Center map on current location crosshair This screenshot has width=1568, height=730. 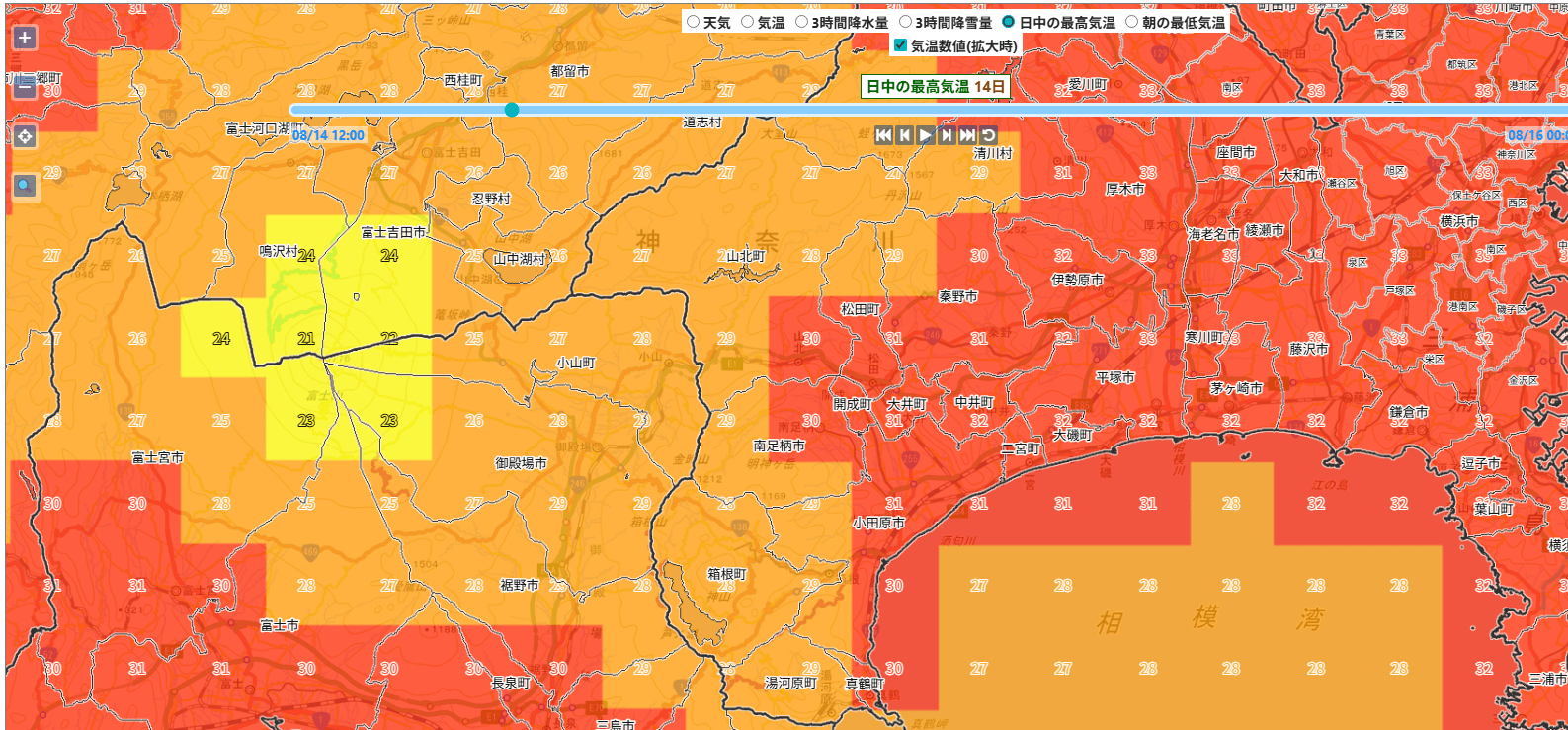click(x=25, y=136)
